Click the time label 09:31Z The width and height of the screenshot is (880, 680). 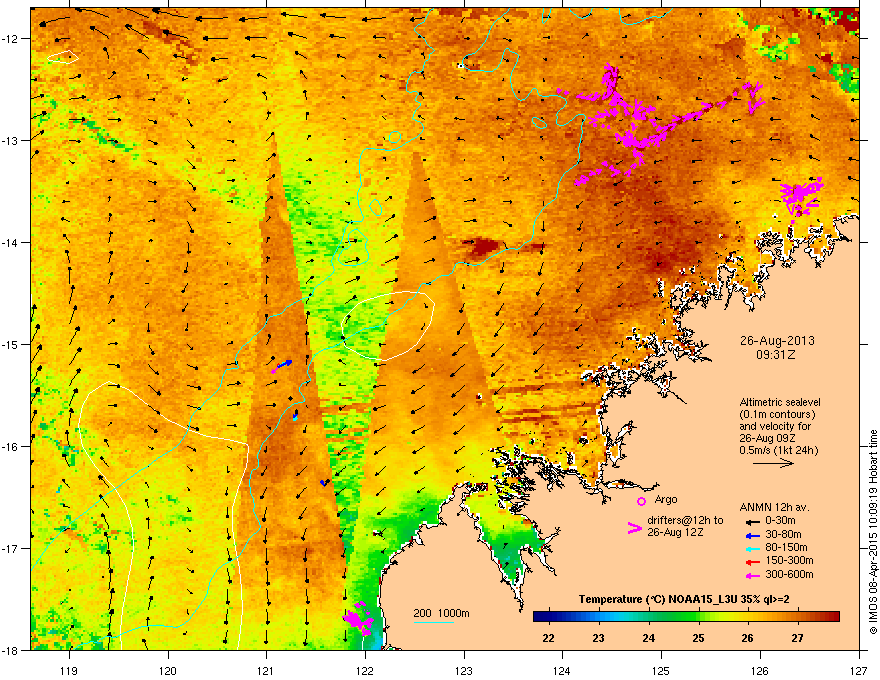(775, 355)
